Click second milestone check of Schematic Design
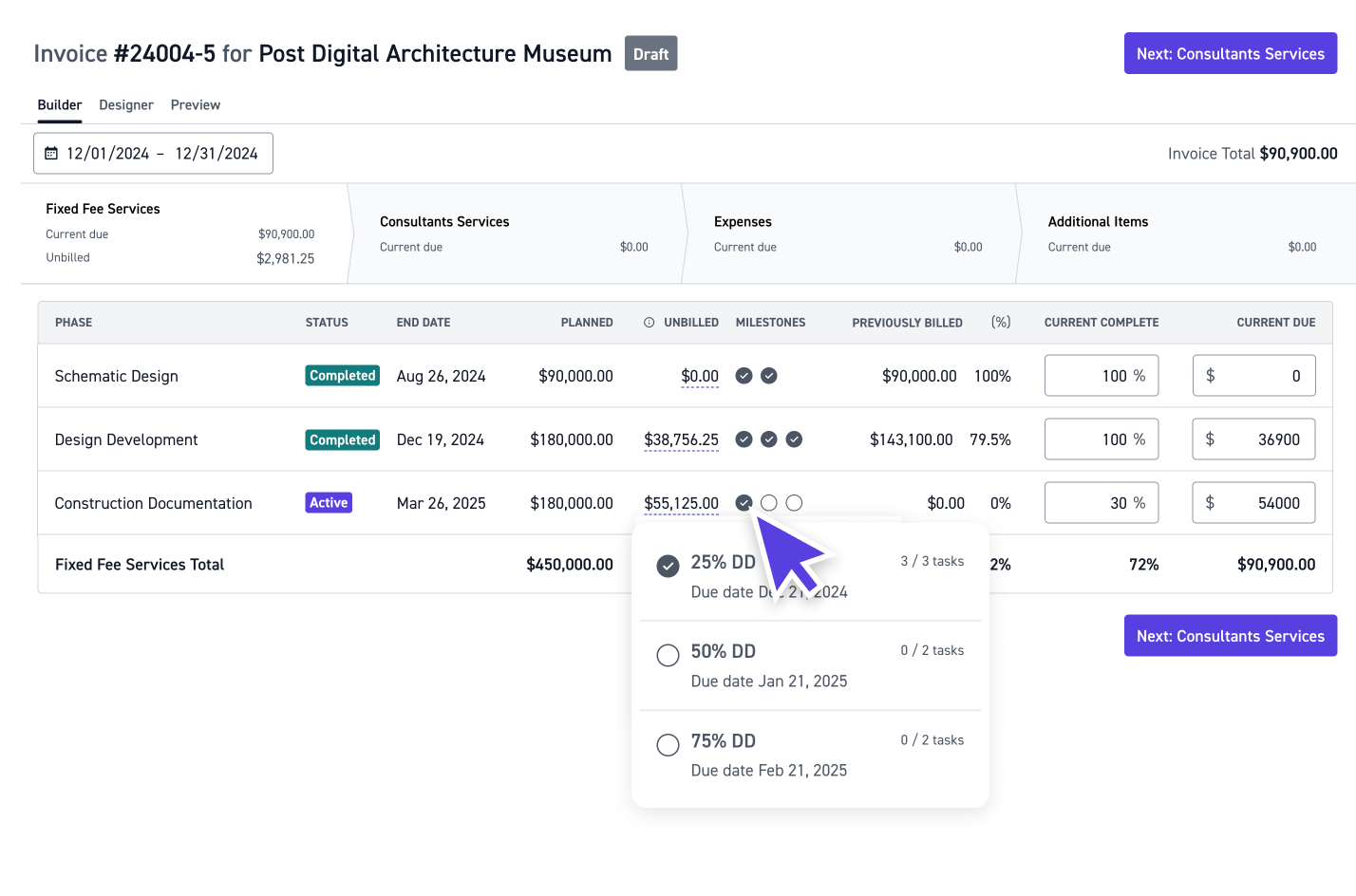Screen dimensions: 1356x896 769,376
